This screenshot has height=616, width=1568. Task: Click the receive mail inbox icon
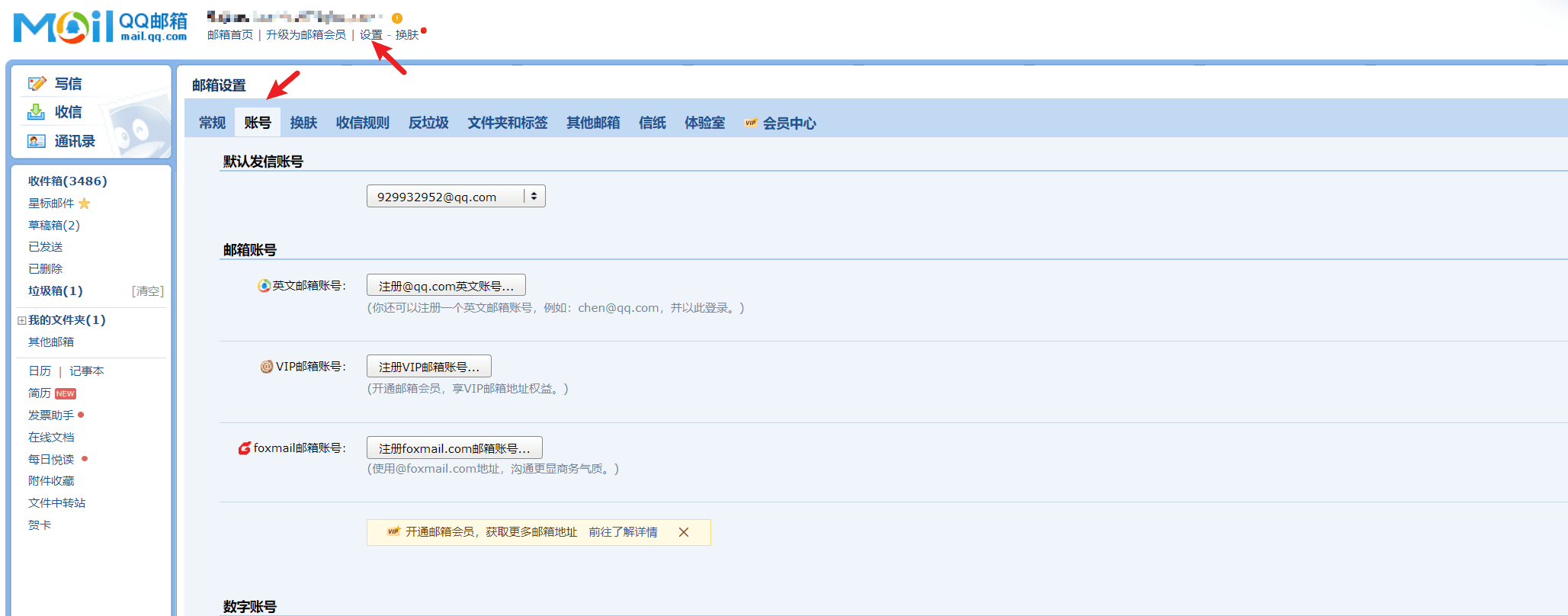[x=36, y=112]
